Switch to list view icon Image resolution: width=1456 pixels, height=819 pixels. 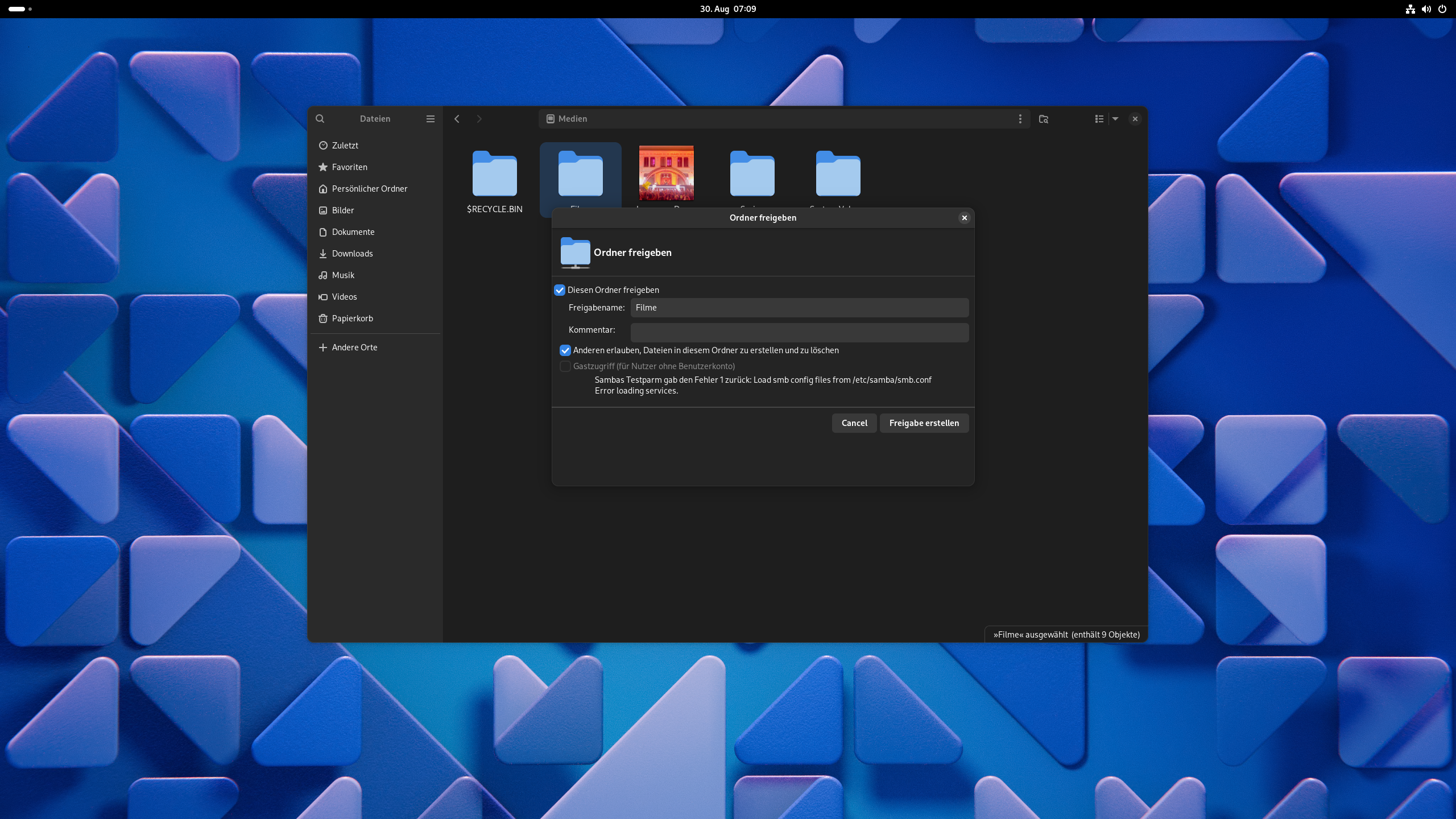pos(1099,119)
